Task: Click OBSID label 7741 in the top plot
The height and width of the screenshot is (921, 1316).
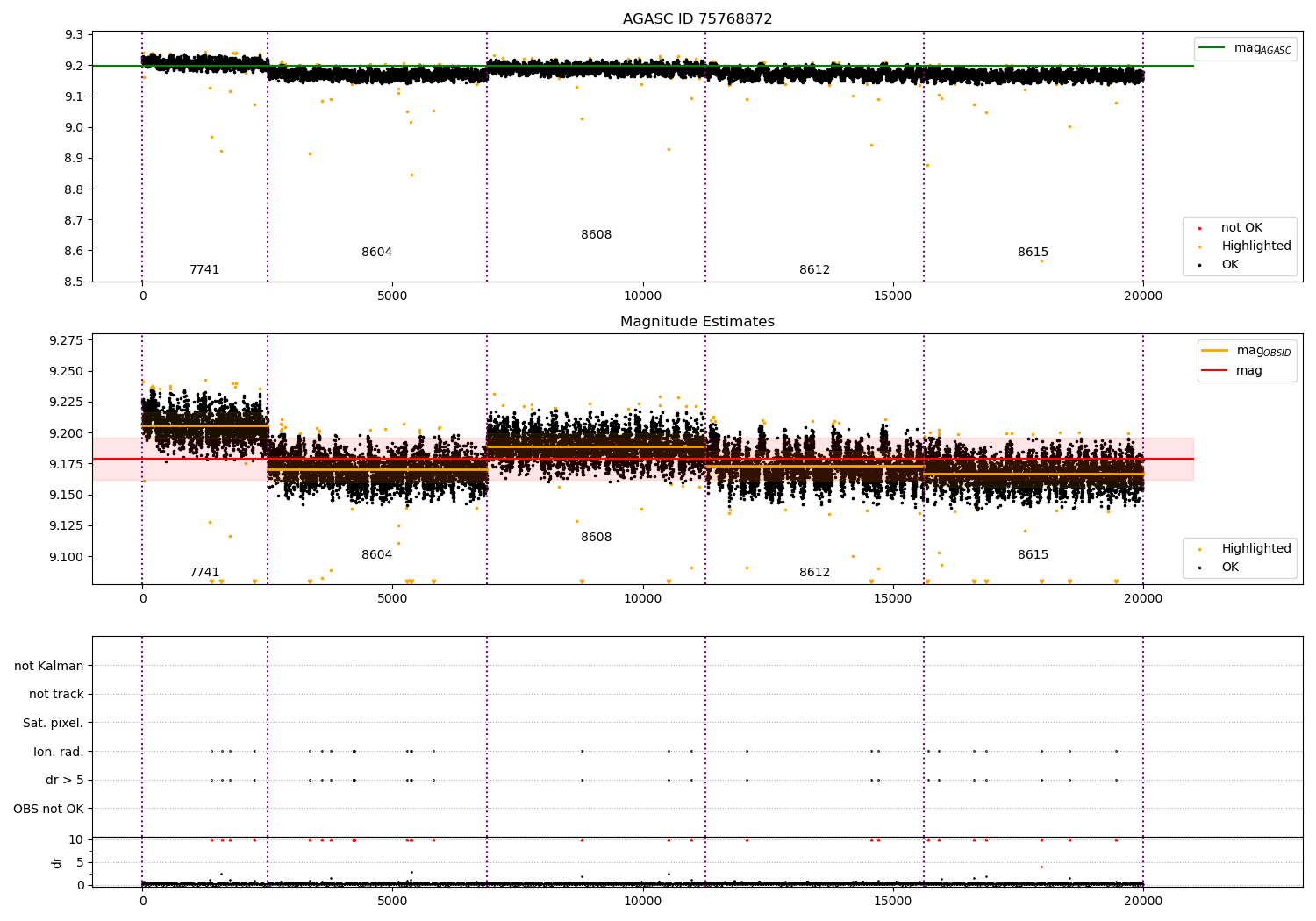Action: [204, 270]
